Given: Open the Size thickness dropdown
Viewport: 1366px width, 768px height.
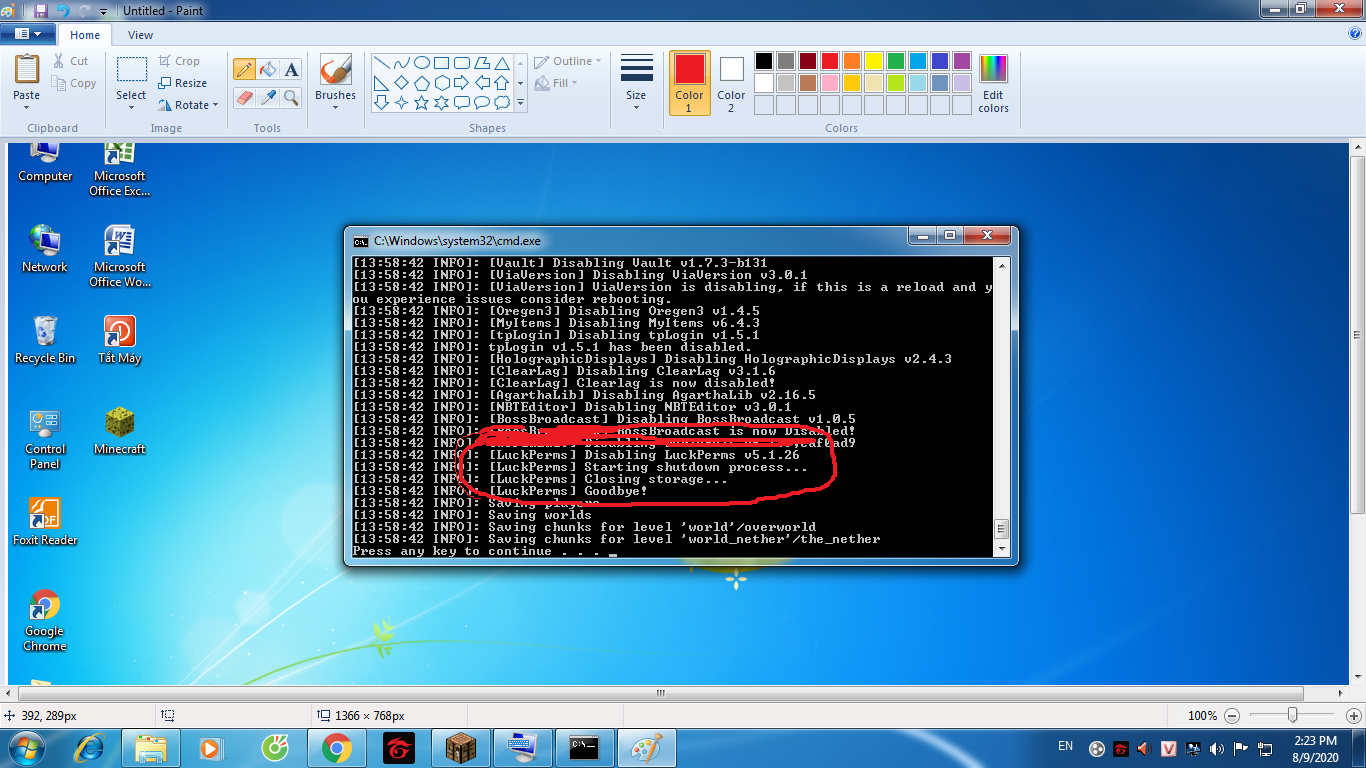Looking at the screenshot, I should pyautogui.click(x=636, y=82).
